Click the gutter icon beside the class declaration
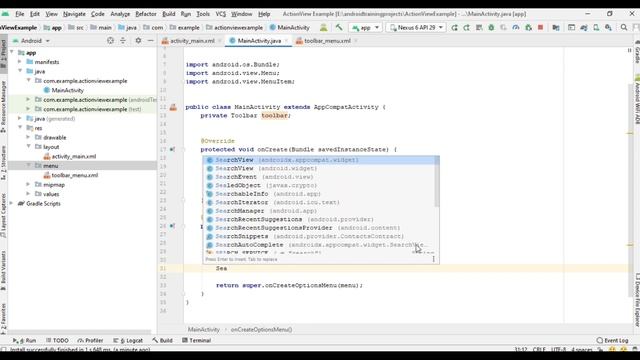The height and width of the screenshot is (360, 640). tap(173, 107)
